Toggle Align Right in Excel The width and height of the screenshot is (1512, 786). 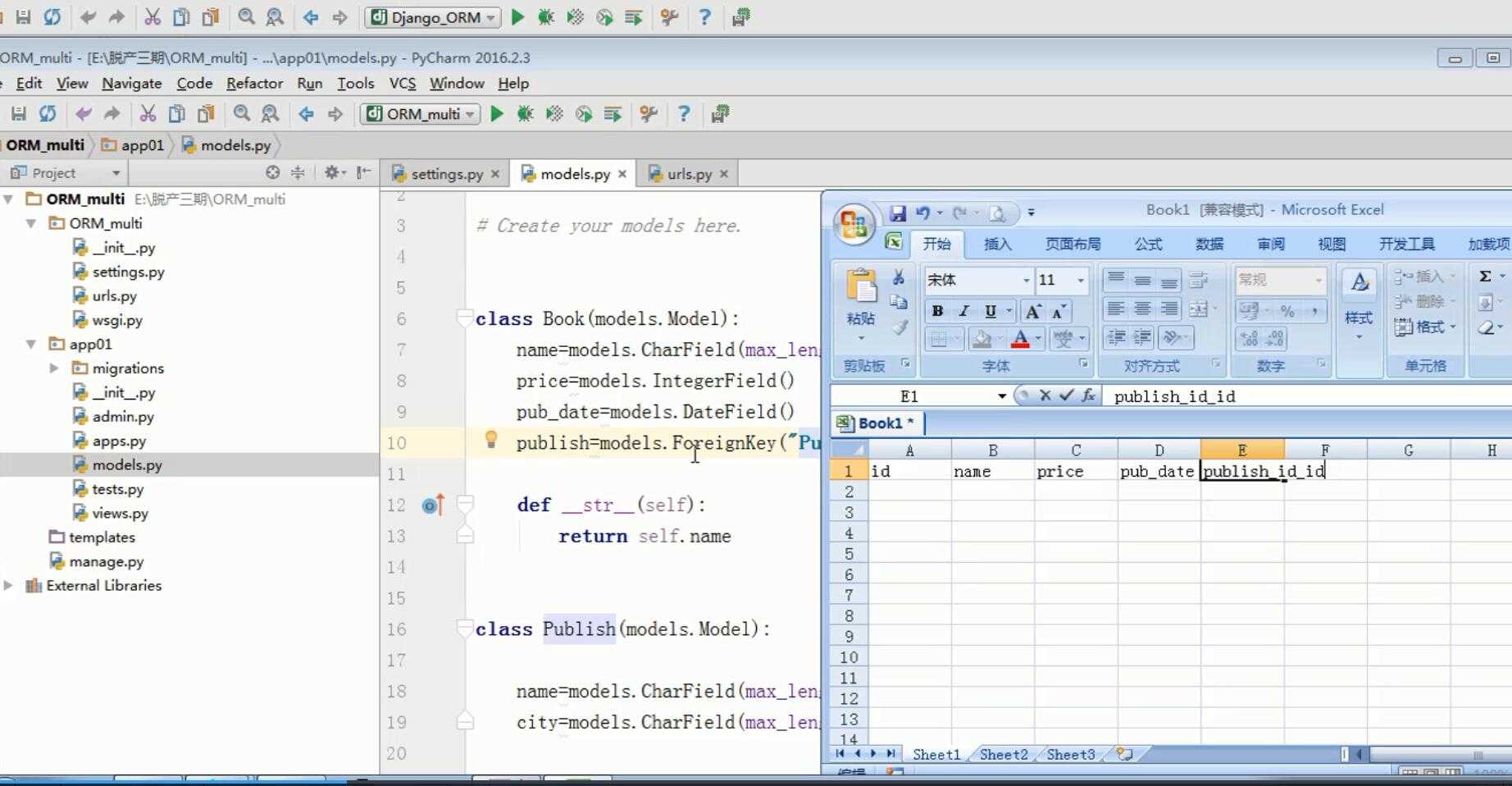(1169, 308)
